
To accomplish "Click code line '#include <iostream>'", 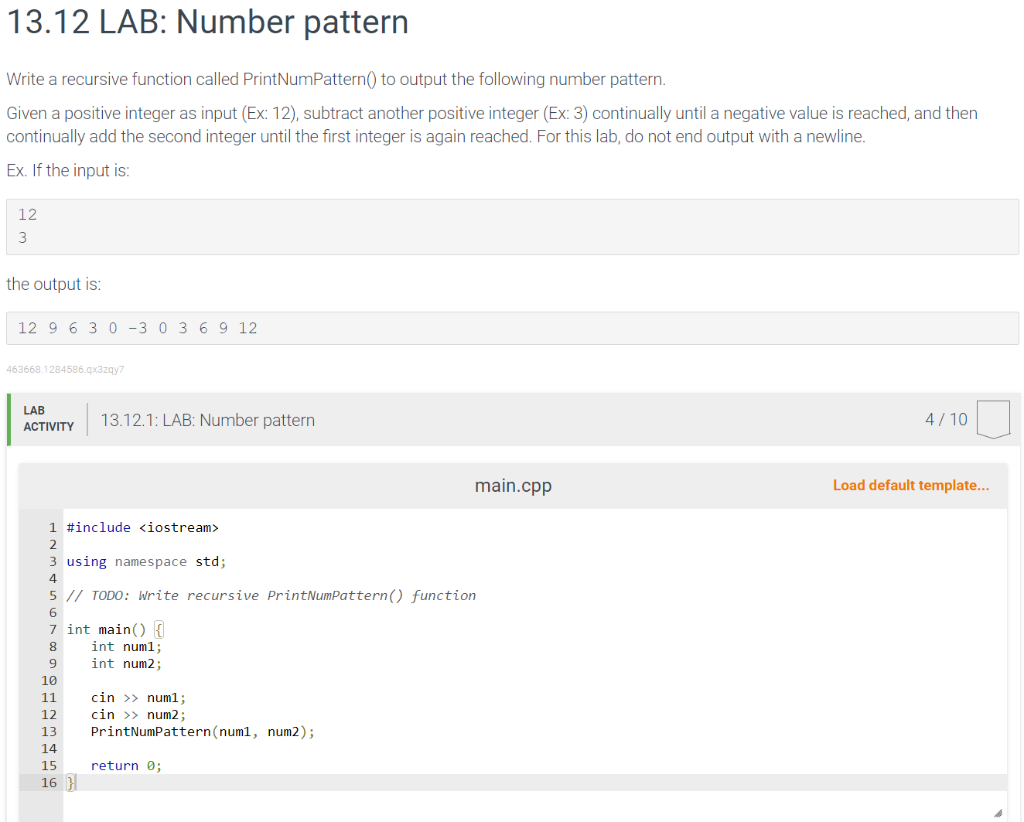I will tap(142, 528).
